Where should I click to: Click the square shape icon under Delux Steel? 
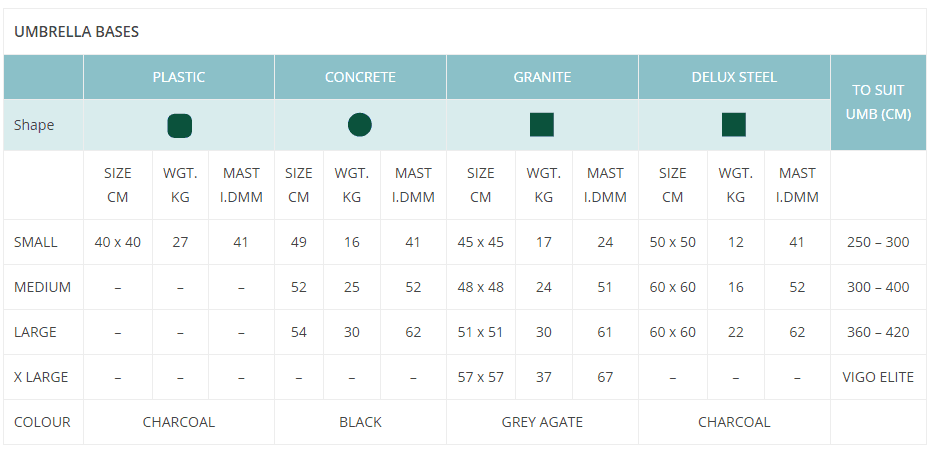(734, 125)
